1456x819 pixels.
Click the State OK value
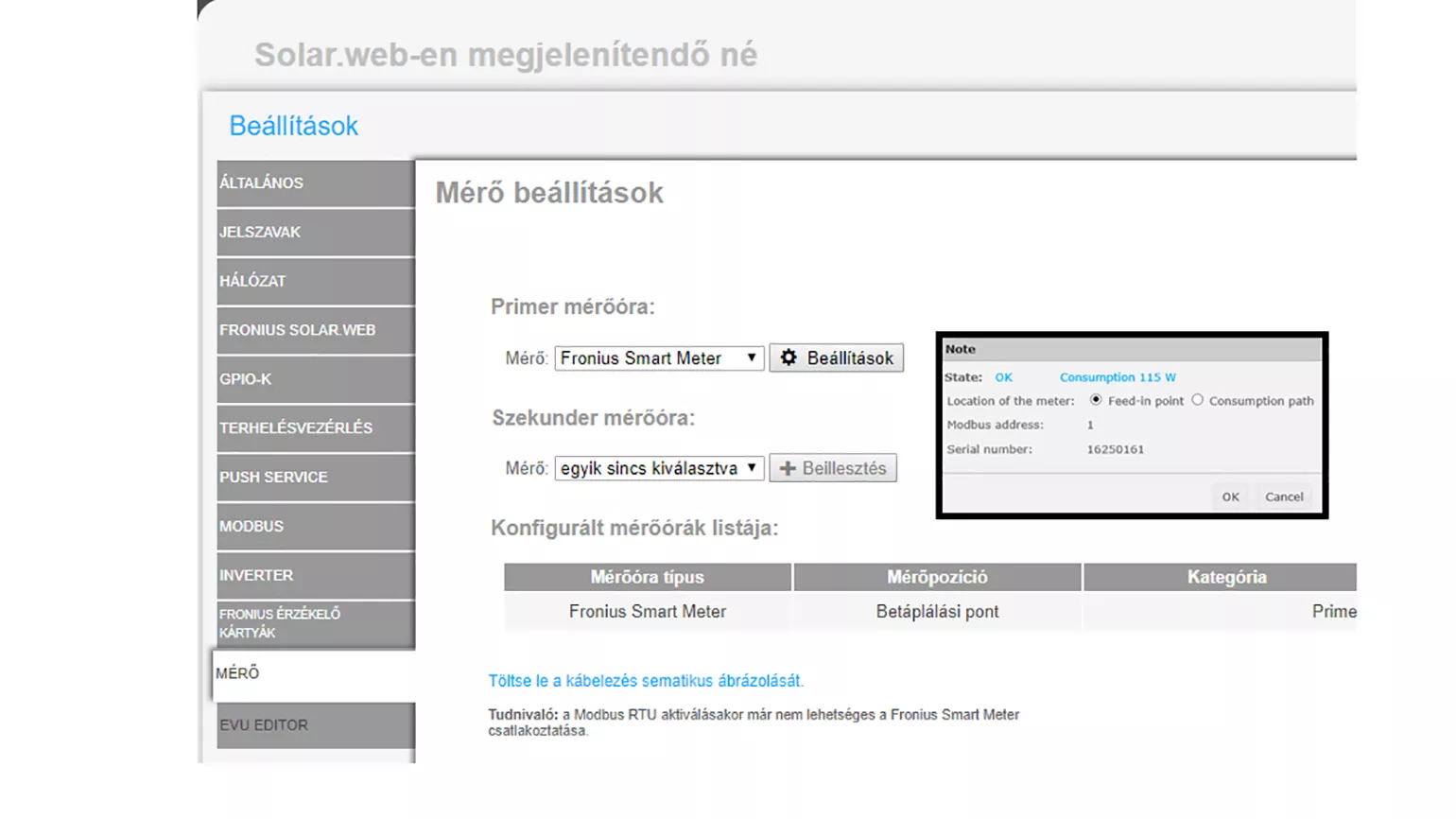1003,377
